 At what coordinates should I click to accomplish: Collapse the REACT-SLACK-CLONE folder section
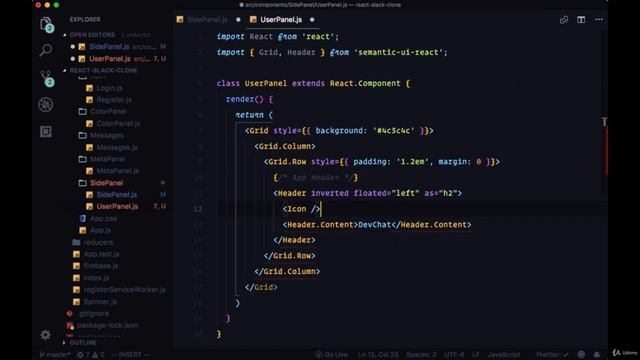point(103,70)
